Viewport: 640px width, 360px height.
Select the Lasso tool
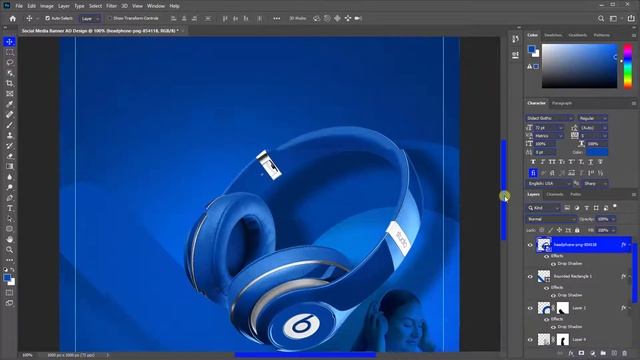[9, 62]
